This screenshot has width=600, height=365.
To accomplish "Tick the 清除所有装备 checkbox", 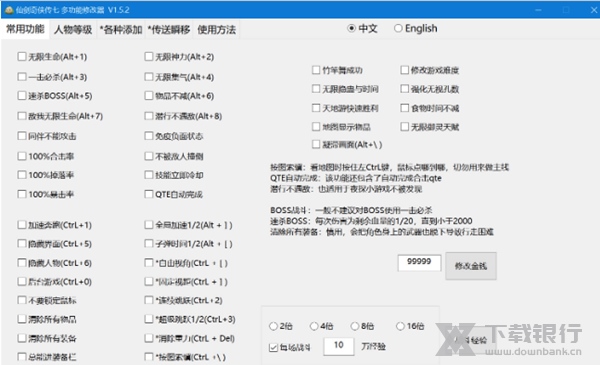I will coord(22,338).
